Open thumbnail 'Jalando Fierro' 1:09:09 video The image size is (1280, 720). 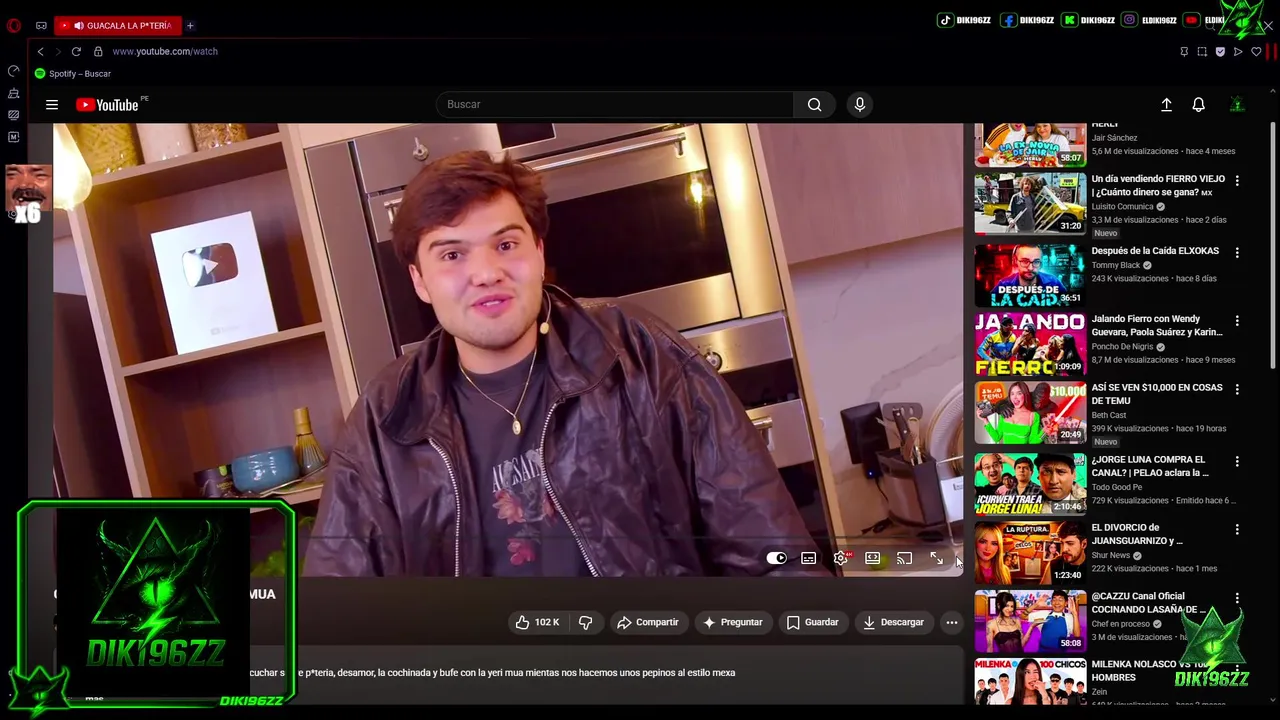(x=1030, y=343)
